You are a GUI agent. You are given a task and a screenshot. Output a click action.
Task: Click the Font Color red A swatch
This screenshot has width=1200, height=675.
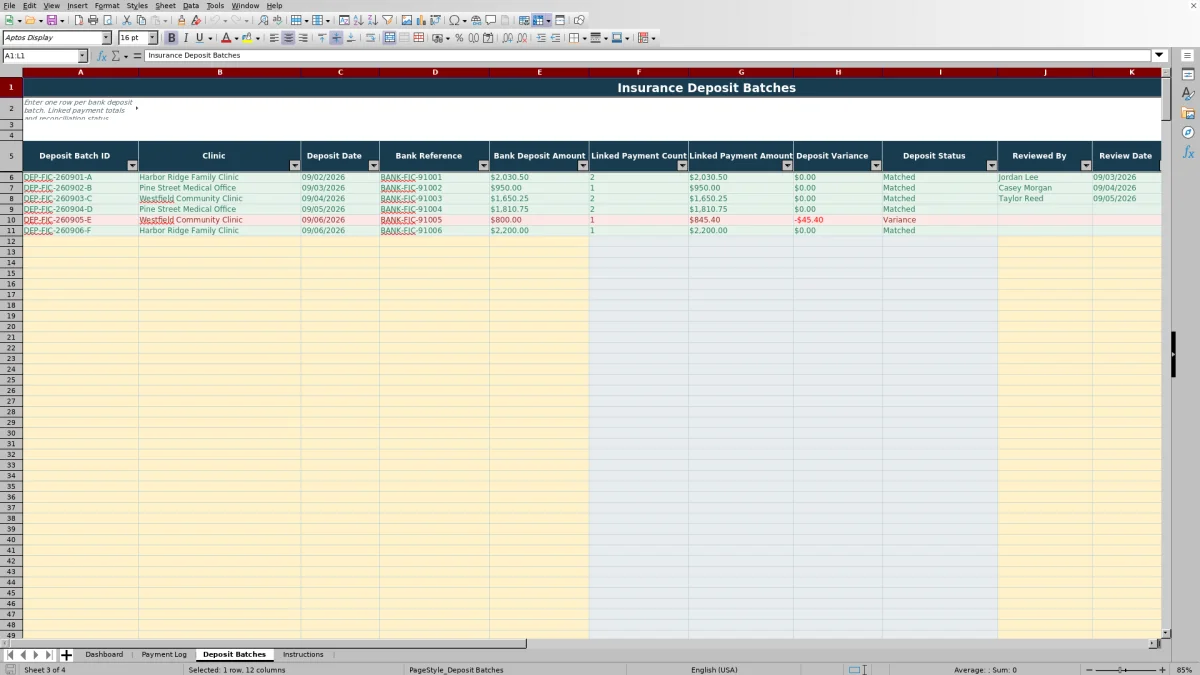[226, 38]
